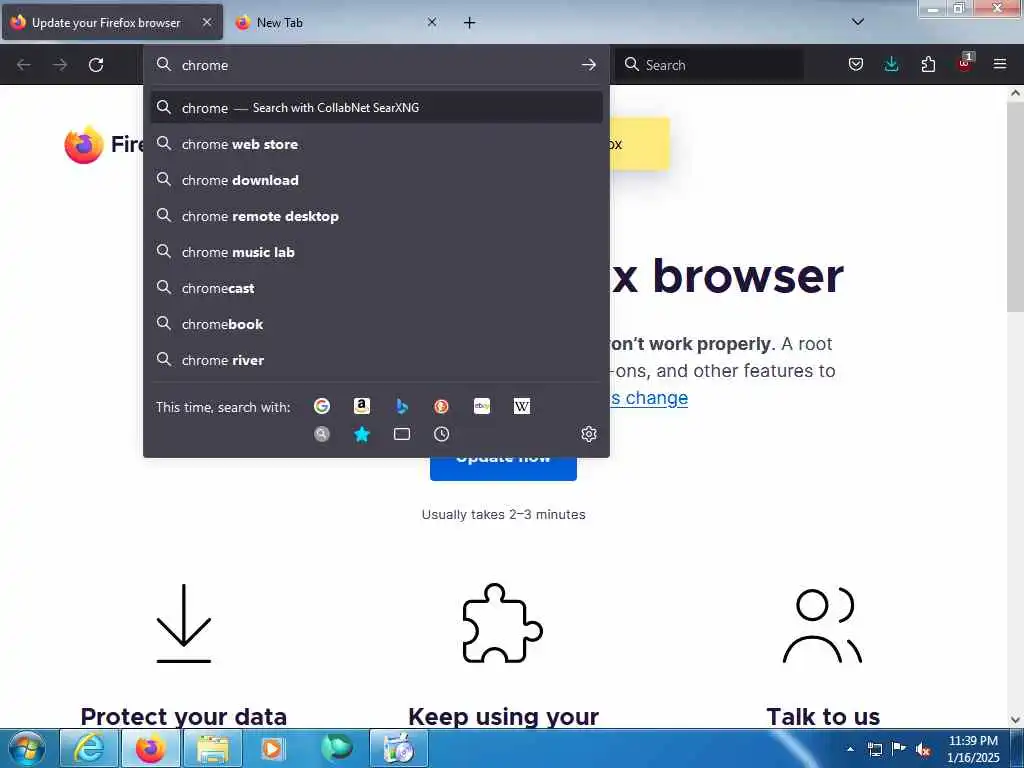Open the Save to Pocket icon
The height and width of the screenshot is (768, 1024).
[856, 64]
